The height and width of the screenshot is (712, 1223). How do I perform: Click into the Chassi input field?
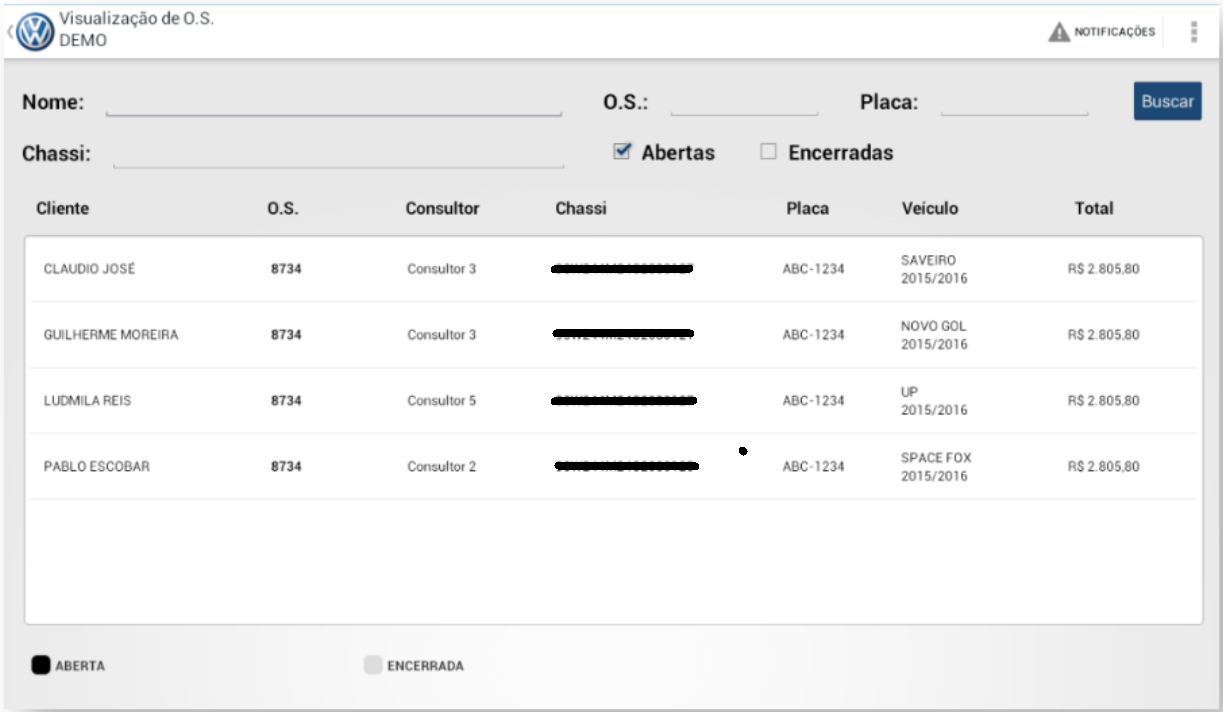[338, 155]
